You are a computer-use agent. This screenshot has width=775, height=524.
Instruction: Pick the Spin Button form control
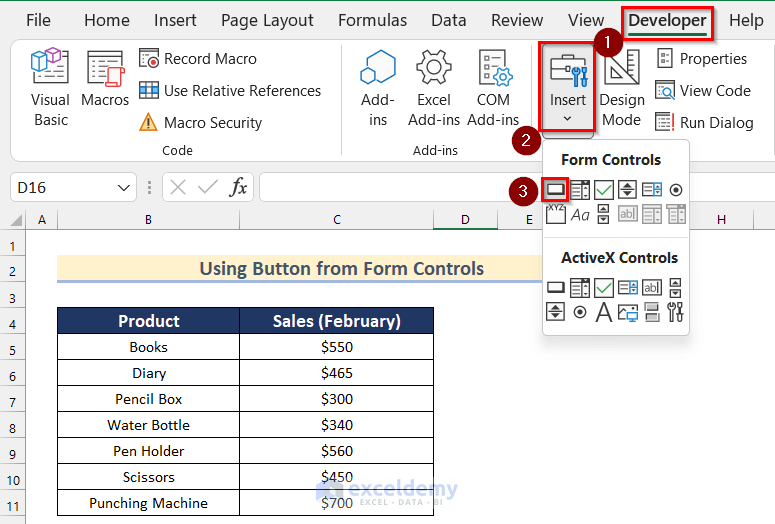click(x=628, y=189)
